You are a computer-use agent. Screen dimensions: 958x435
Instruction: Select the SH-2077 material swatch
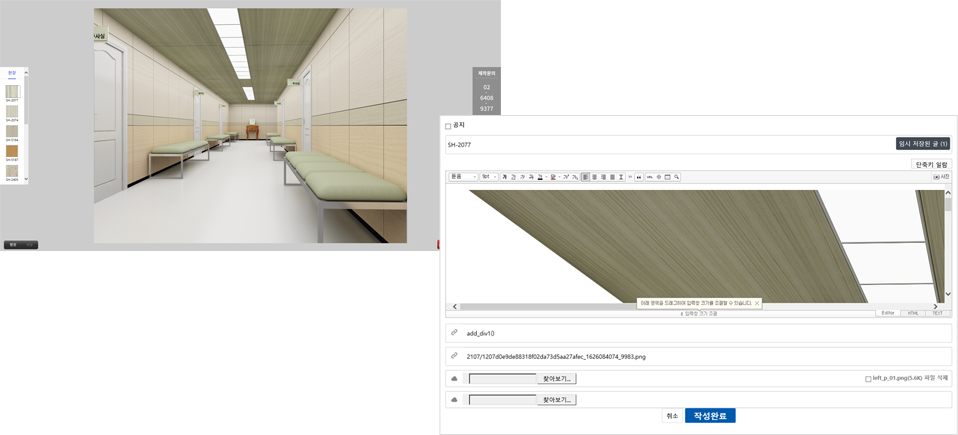12,91
